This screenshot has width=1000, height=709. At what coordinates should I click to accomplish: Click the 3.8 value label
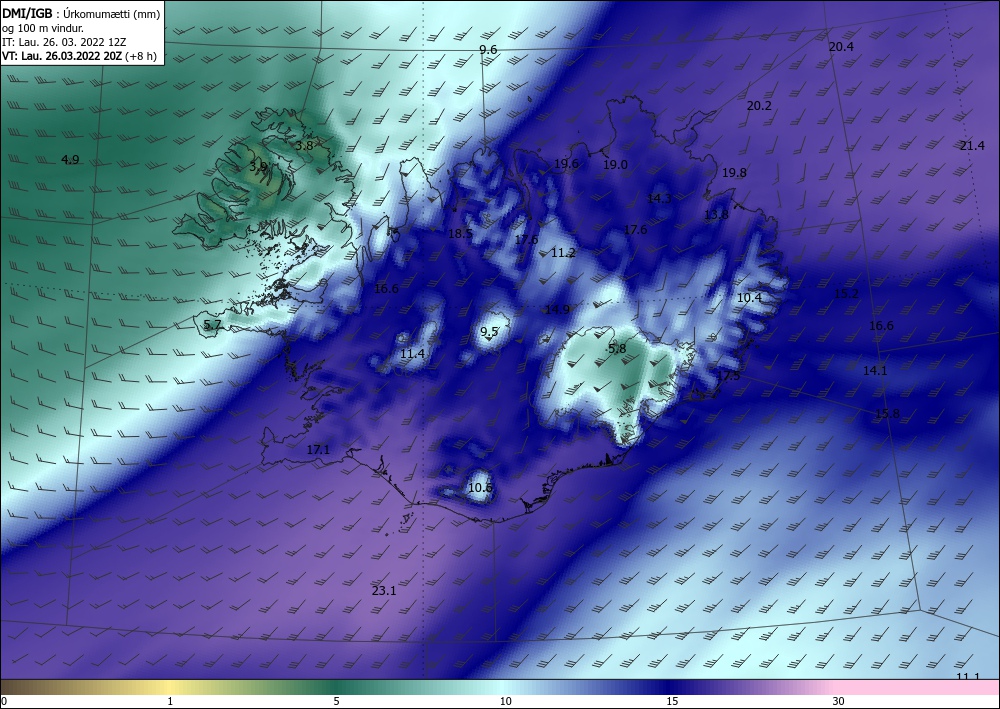pos(304,145)
